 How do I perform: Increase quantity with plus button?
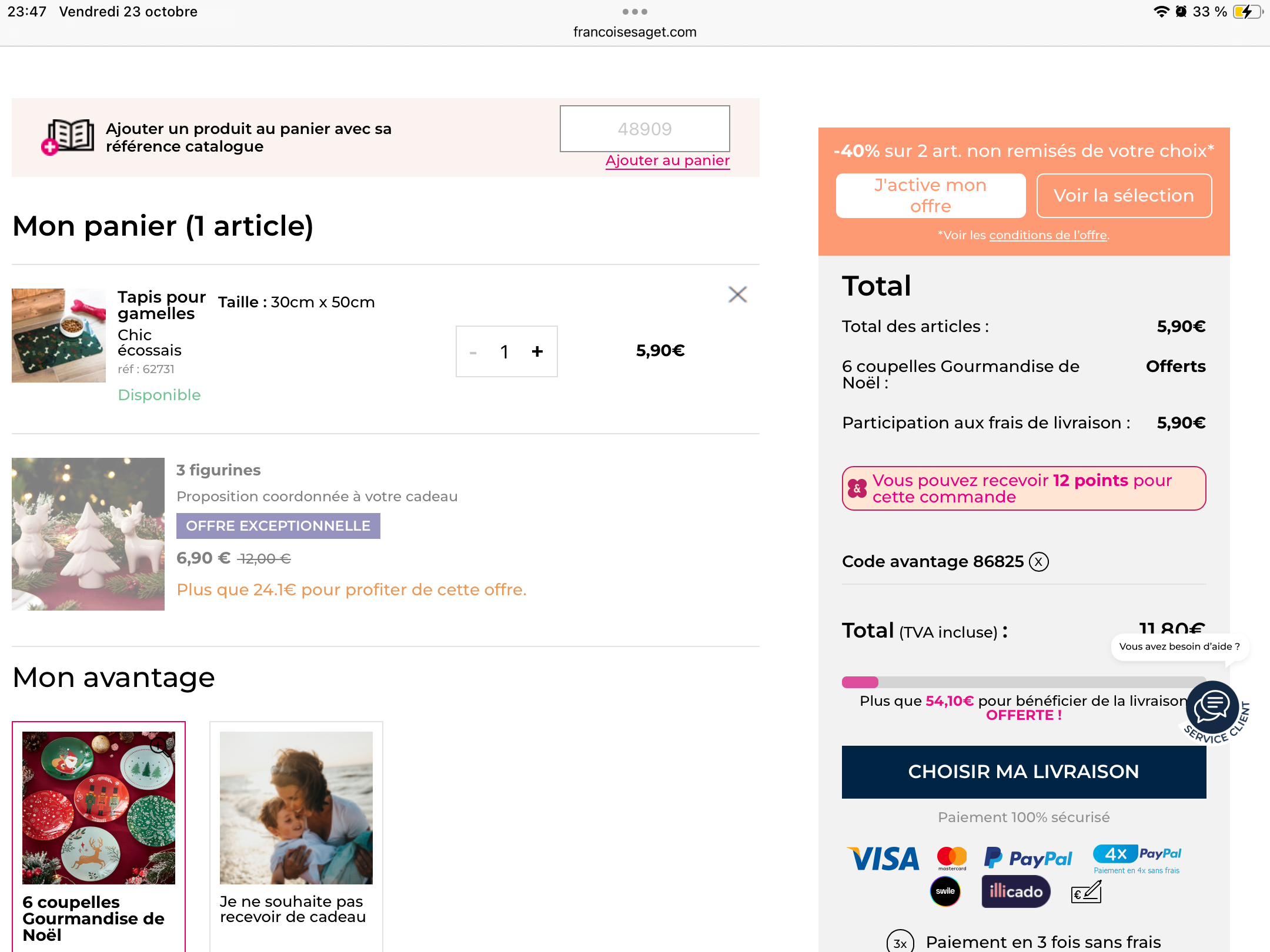[x=537, y=351]
